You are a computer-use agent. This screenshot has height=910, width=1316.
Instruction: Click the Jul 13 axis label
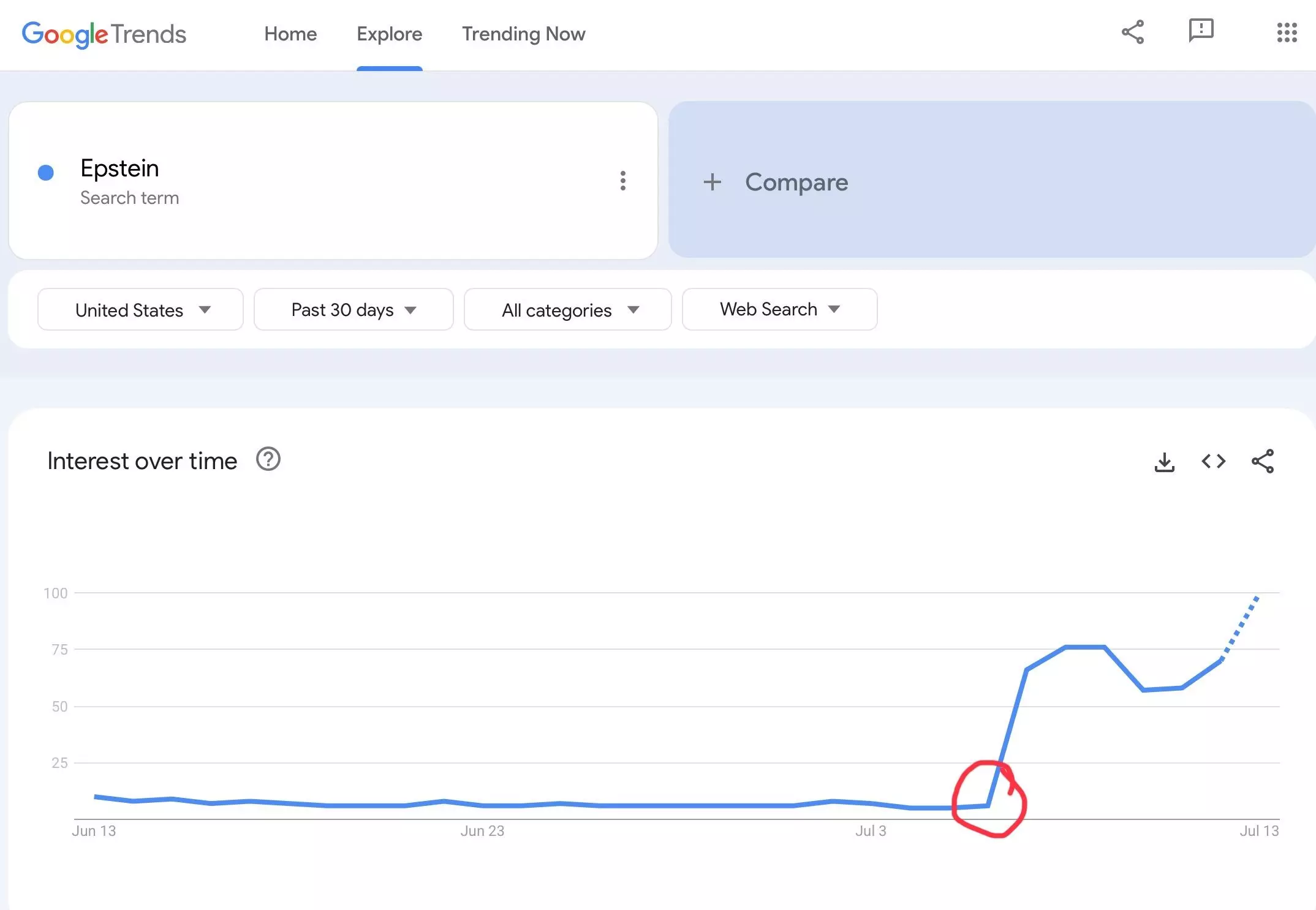tap(1259, 831)
